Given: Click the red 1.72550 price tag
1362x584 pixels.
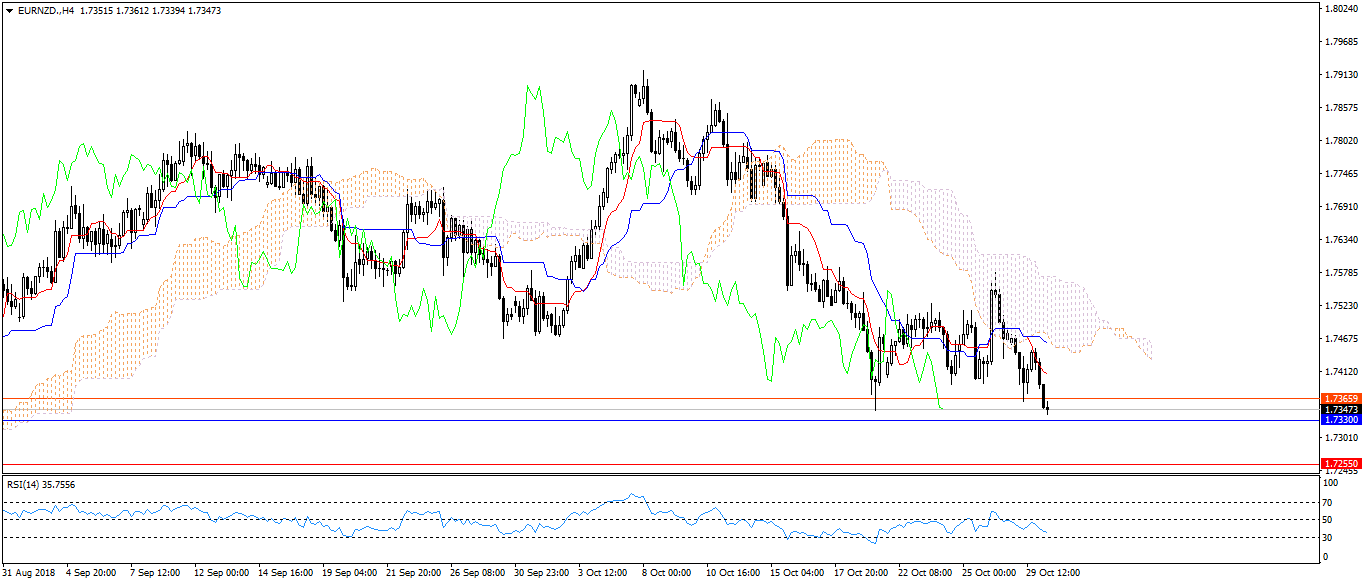Looking at the screenshot, I should point(1339,464).
